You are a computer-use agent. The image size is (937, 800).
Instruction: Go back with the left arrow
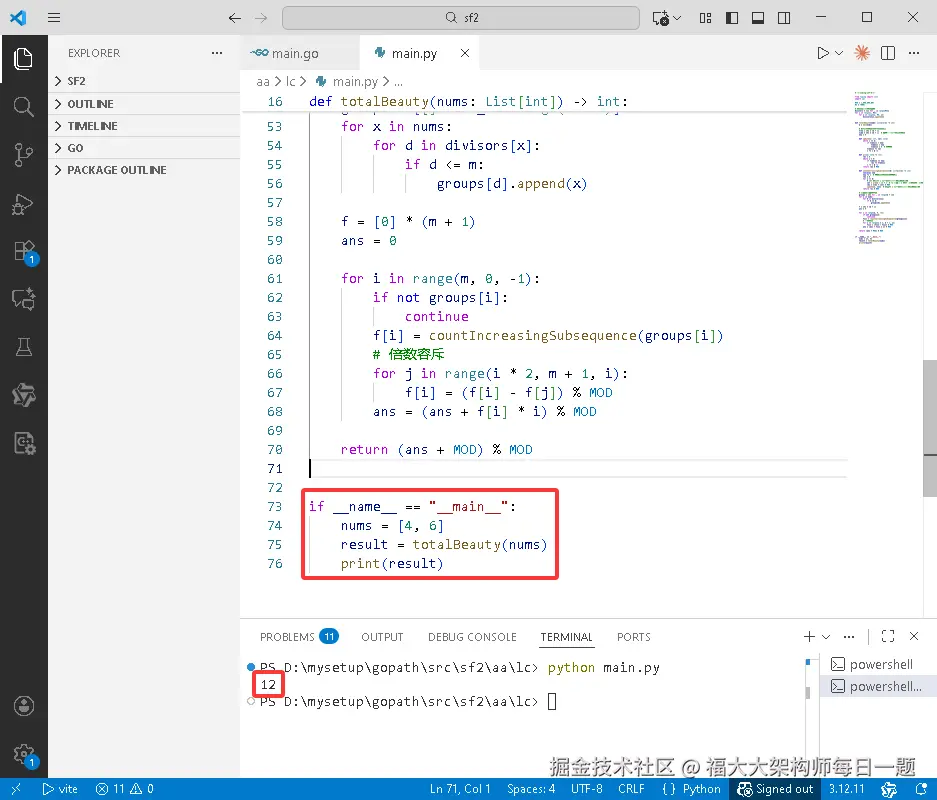tap(234, 18)
